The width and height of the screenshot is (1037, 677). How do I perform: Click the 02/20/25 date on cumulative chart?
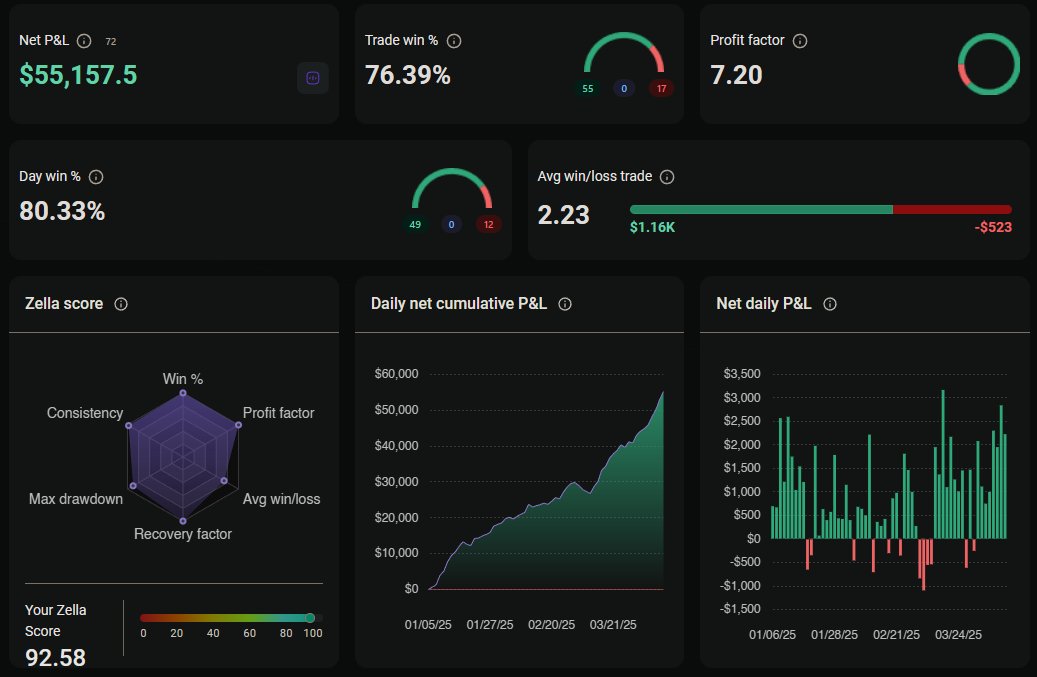pos(552,625)
